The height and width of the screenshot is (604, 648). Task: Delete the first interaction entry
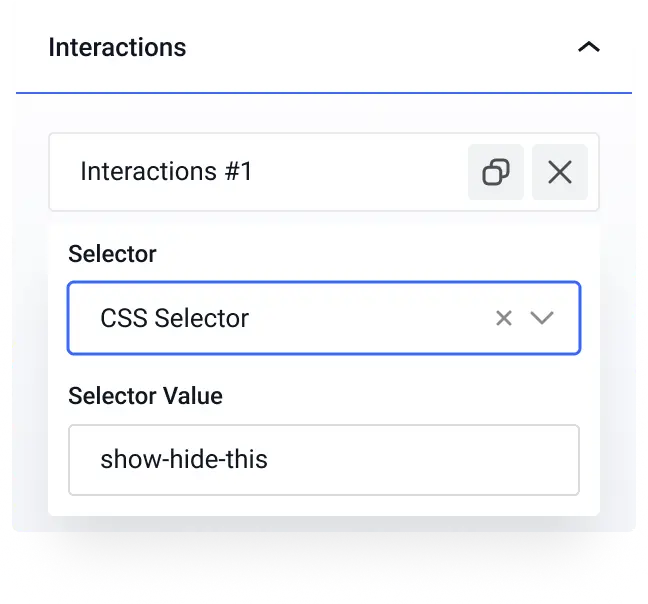click(560, 172)
